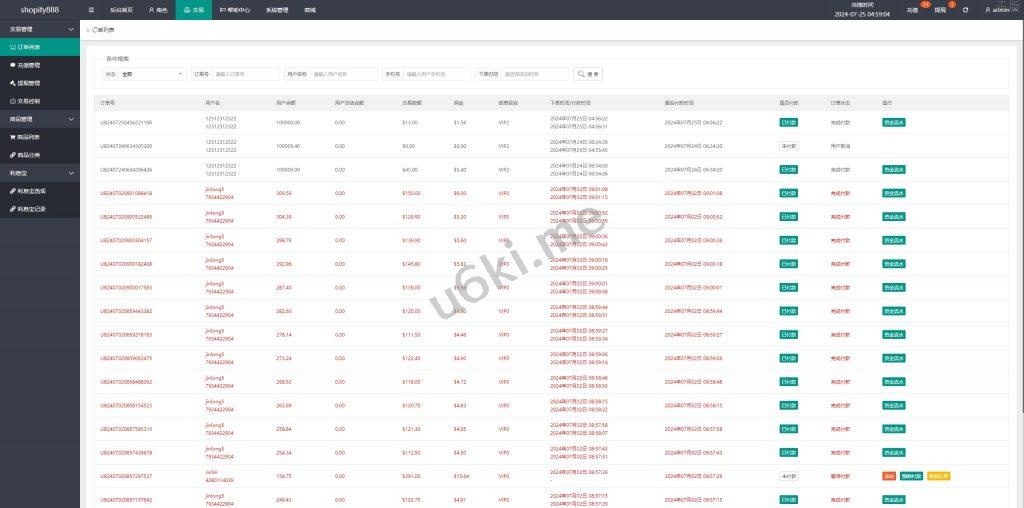Viewport: 1024px width, 508px height.
Task: Open the 状态 filter dropdown
Action: click(152, 74)
